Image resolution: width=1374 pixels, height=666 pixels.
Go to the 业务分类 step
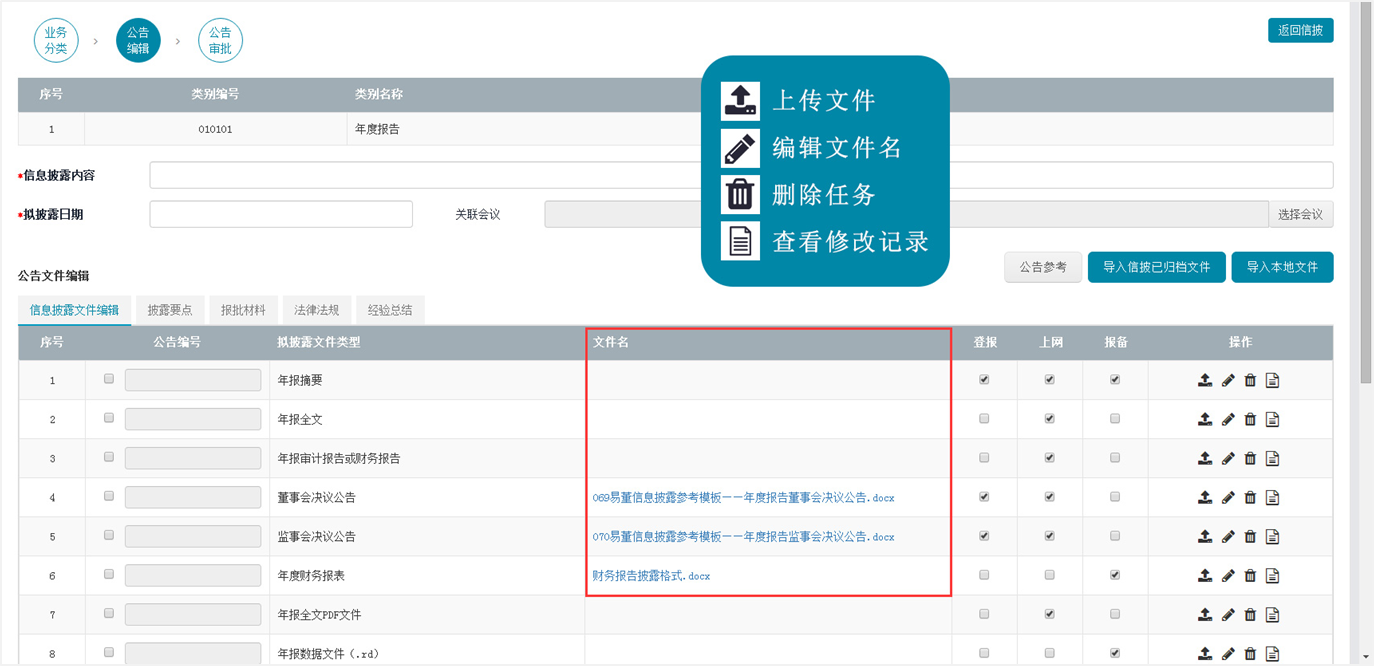click(x=56, y=41)
